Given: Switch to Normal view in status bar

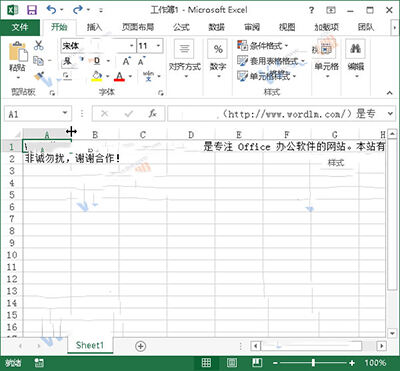Looking at the screenshot, I should [x=206, y=363].
